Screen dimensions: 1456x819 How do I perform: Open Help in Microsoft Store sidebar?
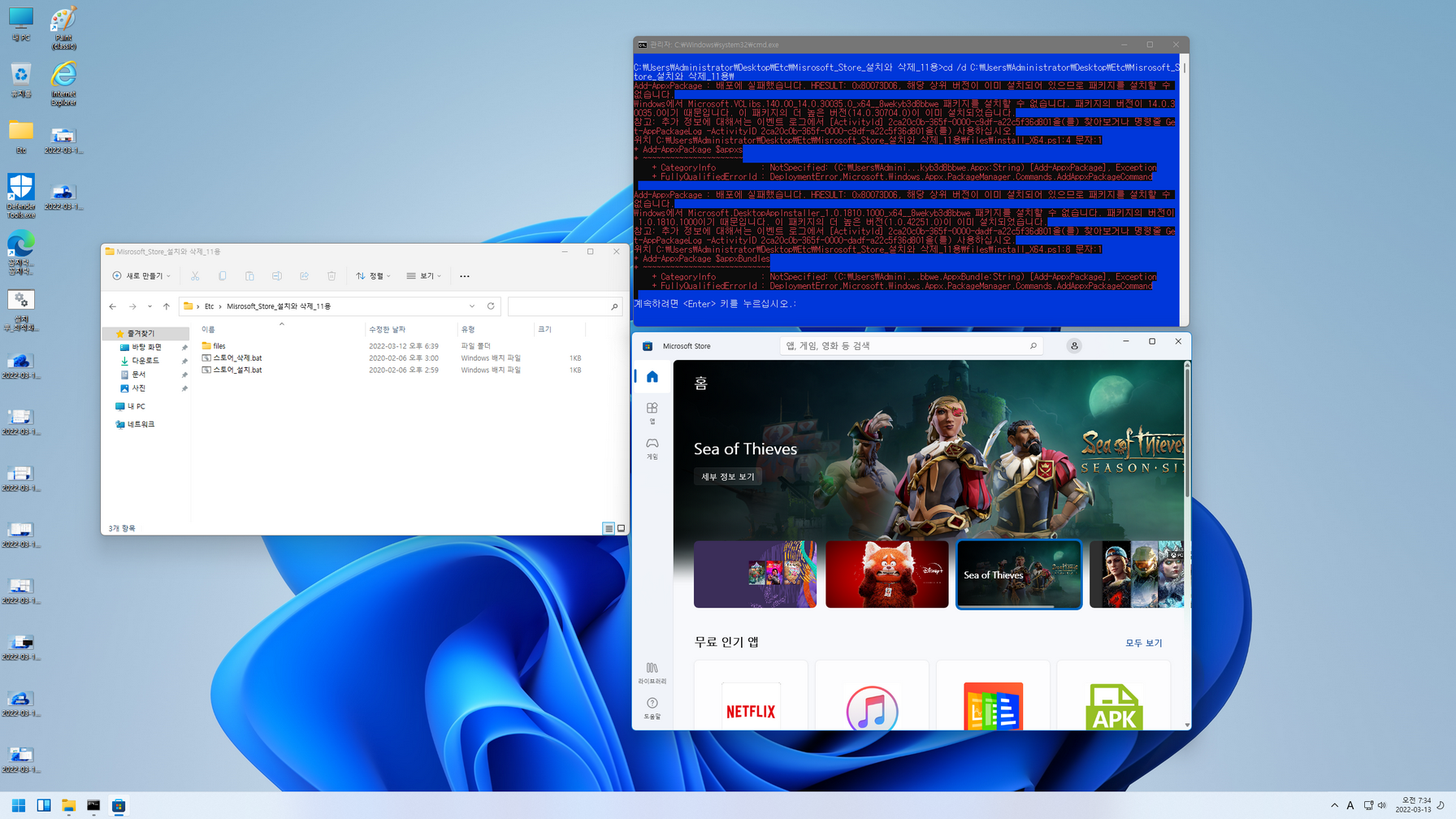652,708
